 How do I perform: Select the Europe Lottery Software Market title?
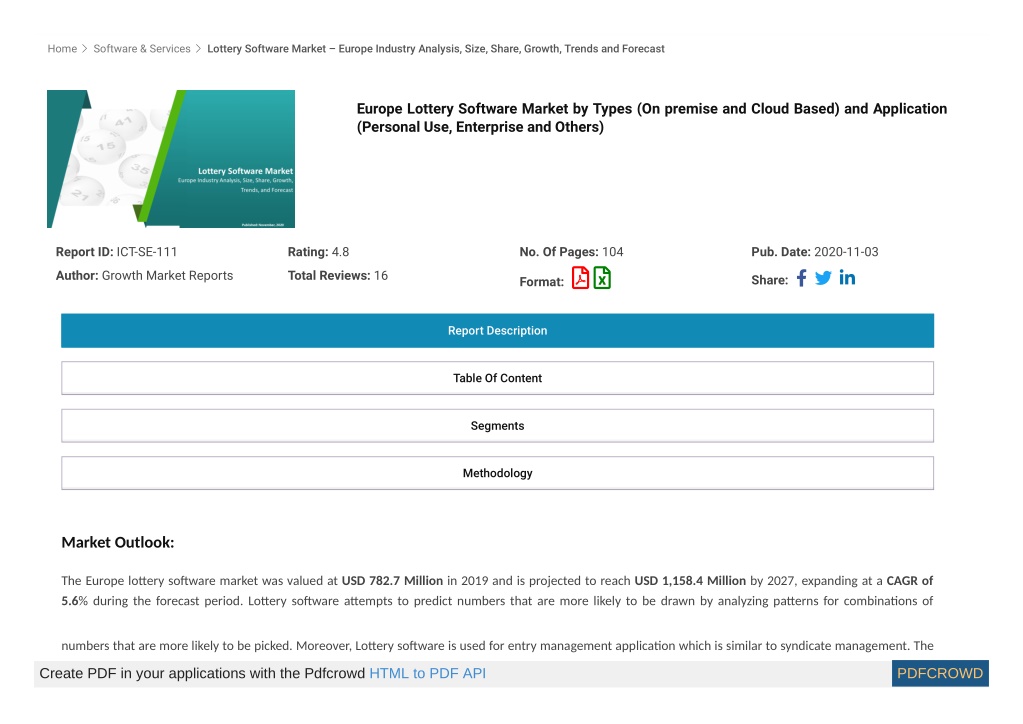651,118
